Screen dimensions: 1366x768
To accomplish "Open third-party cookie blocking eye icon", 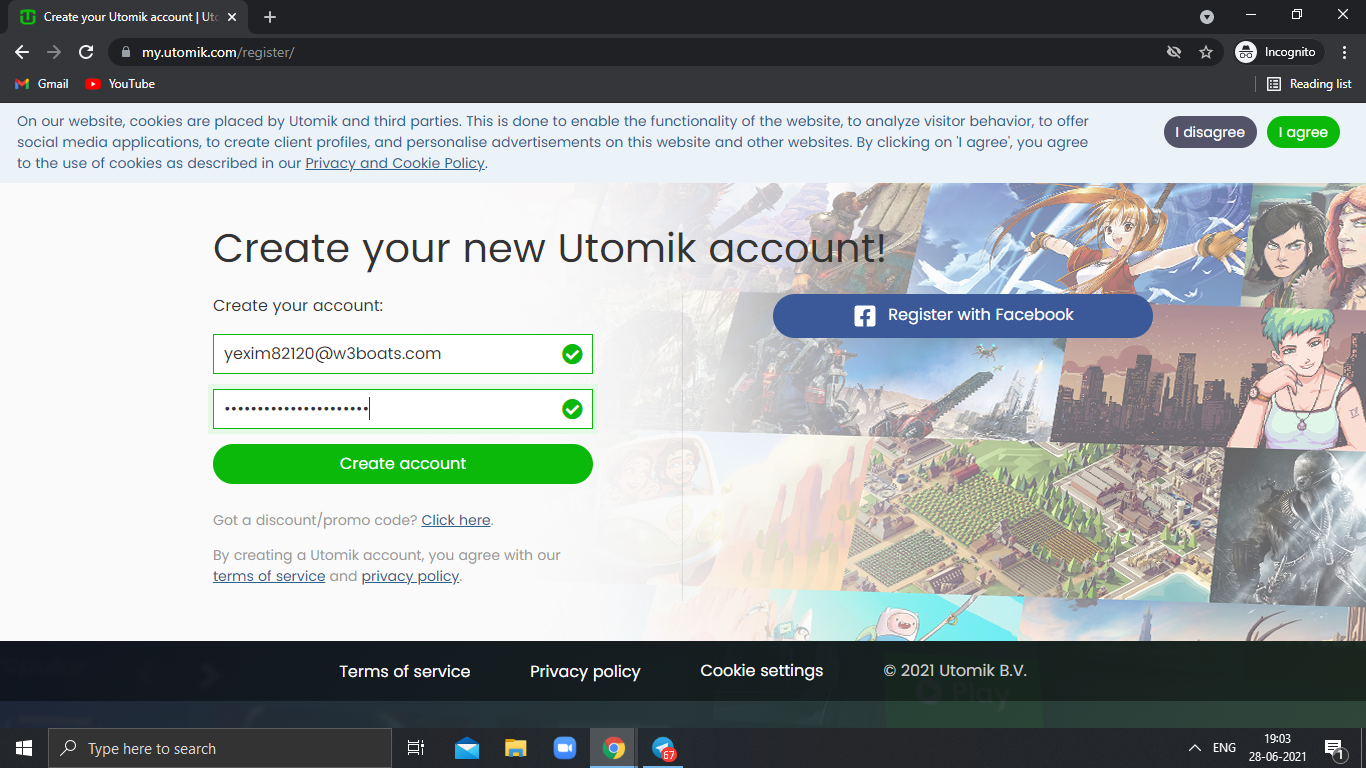I will coord(1174,52).
